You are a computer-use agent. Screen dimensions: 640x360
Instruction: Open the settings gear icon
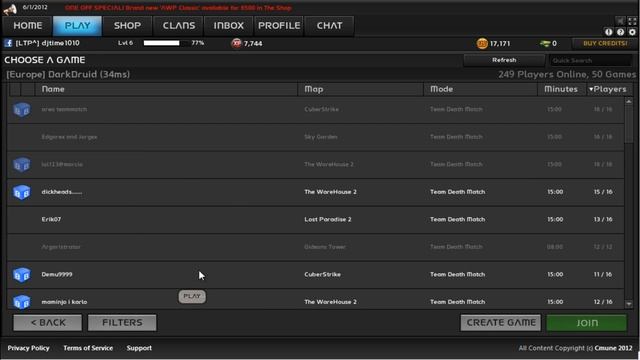click(632, 32)
